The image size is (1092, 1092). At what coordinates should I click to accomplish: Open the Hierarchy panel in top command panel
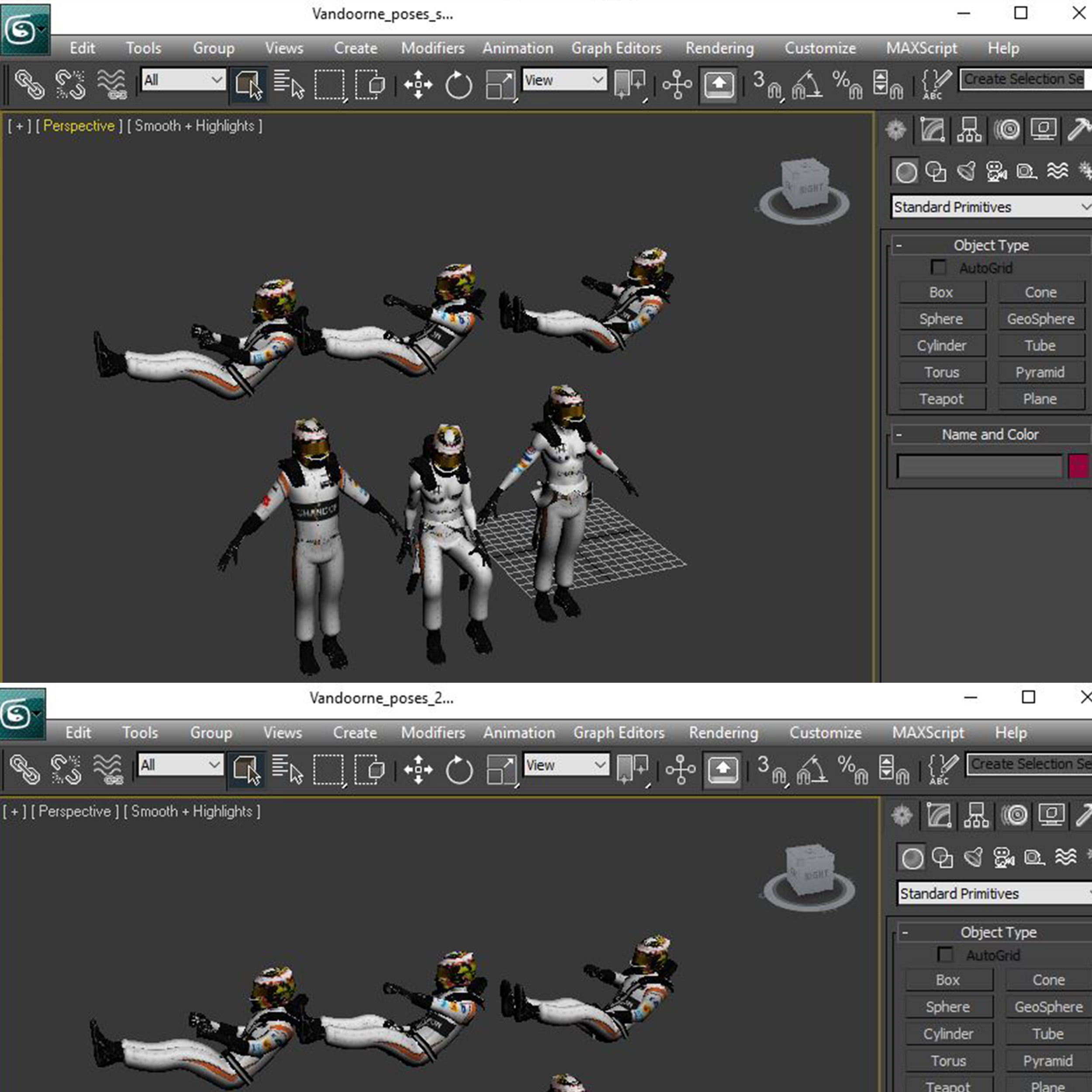click(969, 130)
